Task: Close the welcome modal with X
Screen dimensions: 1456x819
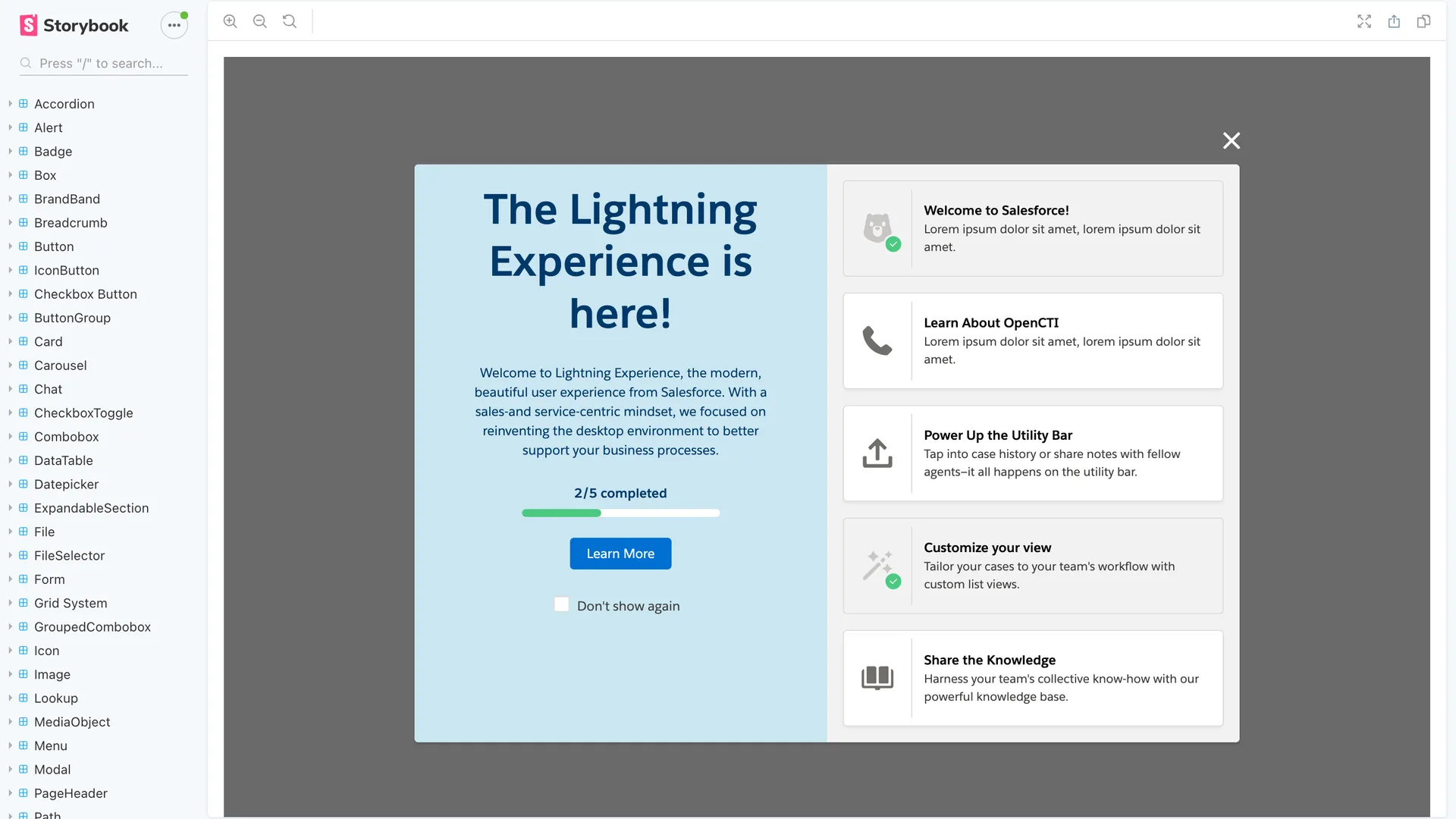Action: click(x=1231, y=140)
